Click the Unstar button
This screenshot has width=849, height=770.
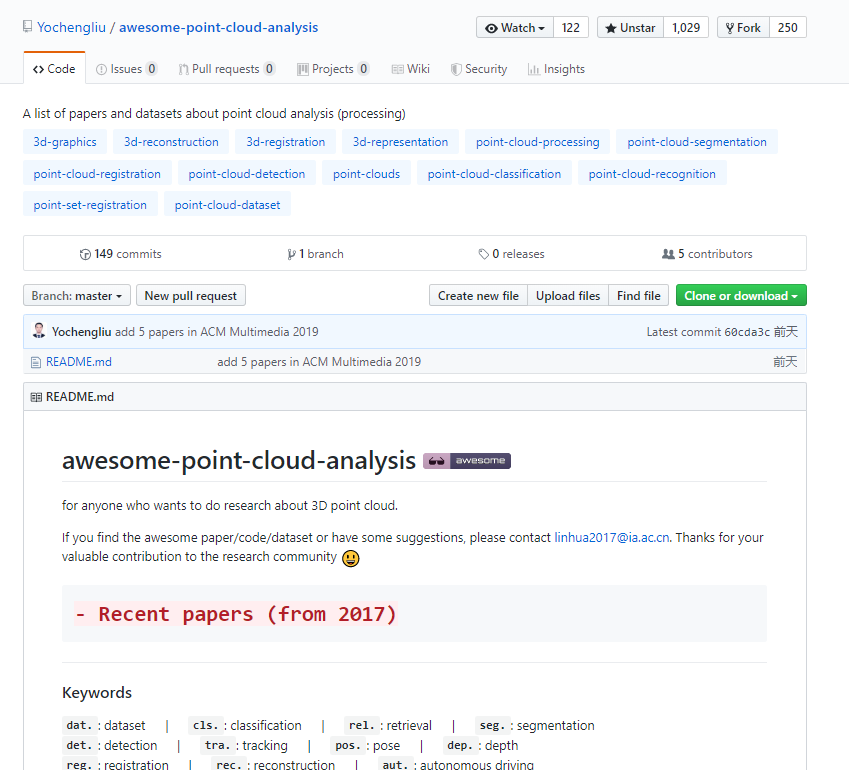click(630, 28)
